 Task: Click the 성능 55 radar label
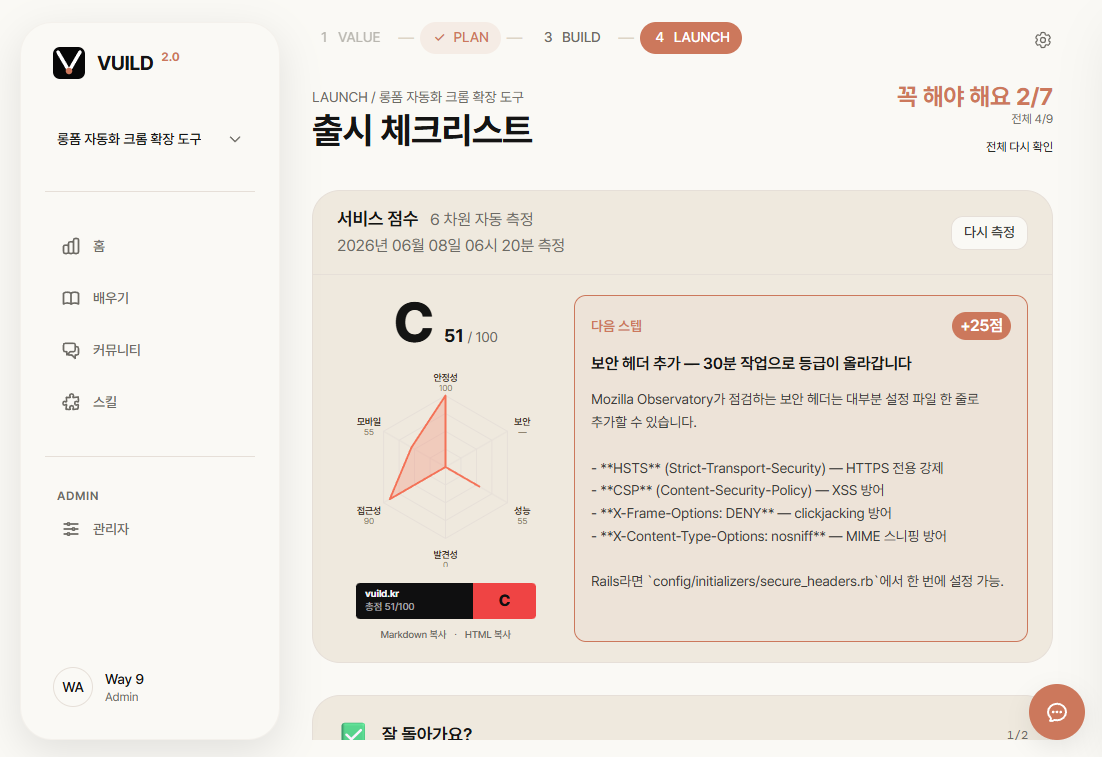click(x=522, y=515)
